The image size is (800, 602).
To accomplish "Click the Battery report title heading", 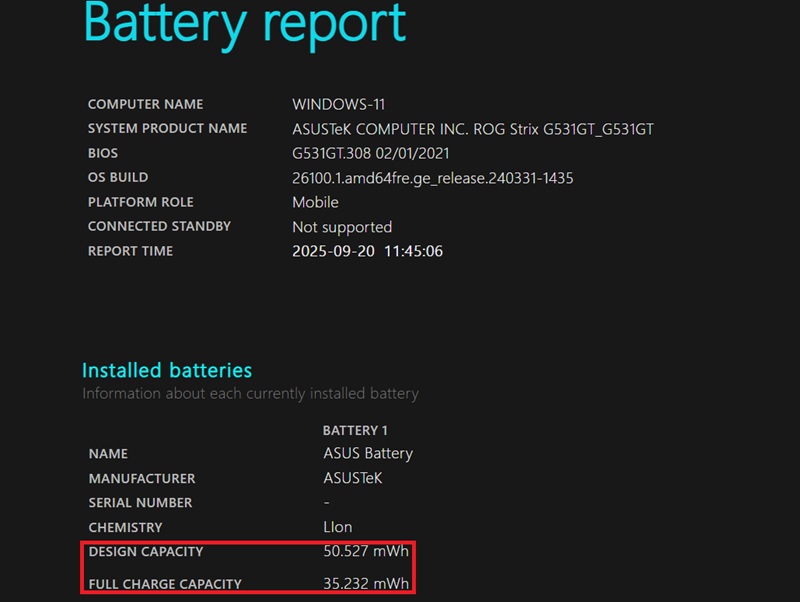I will click(x=245, y=24).
